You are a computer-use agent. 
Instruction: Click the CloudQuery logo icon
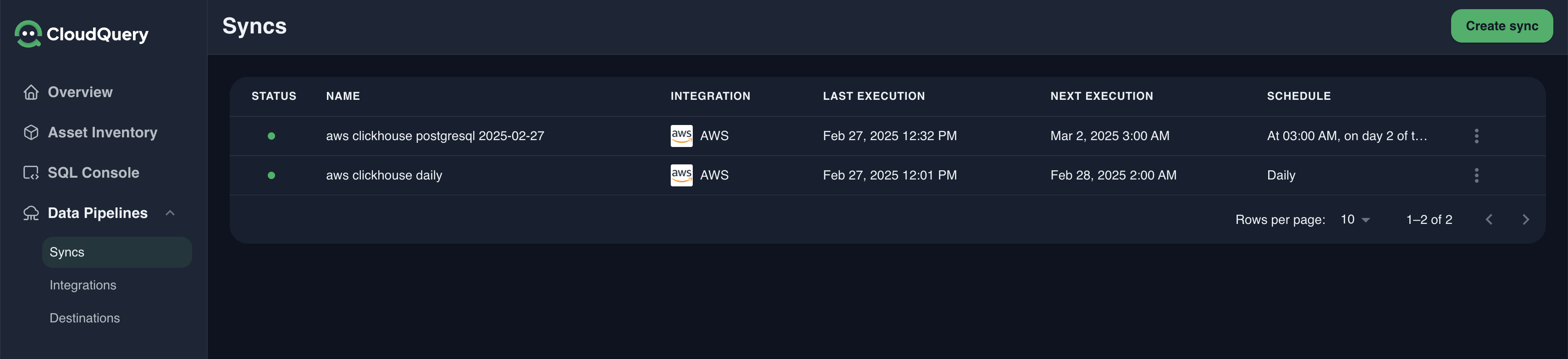28,34
